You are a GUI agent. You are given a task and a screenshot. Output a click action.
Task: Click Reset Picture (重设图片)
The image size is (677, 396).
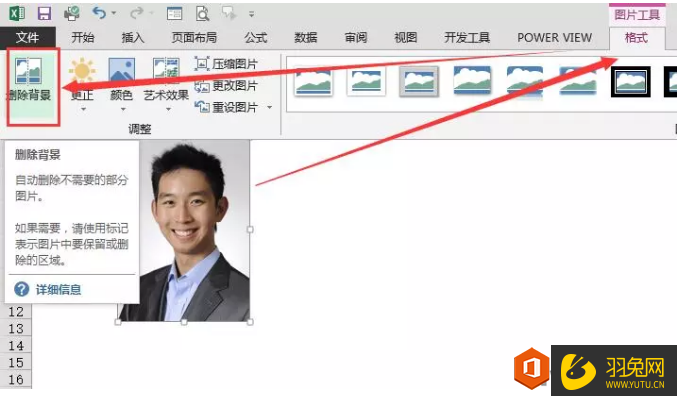coord(226,107)
